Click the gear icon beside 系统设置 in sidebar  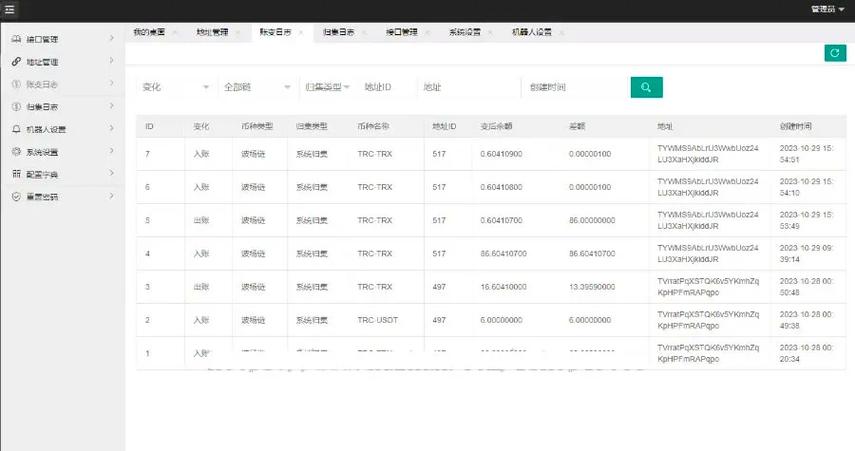pos(15,152)
